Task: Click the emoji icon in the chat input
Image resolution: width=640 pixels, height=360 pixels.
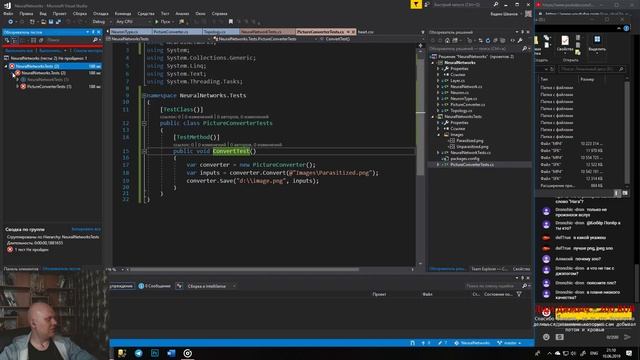Action: (x=546, y=337)
